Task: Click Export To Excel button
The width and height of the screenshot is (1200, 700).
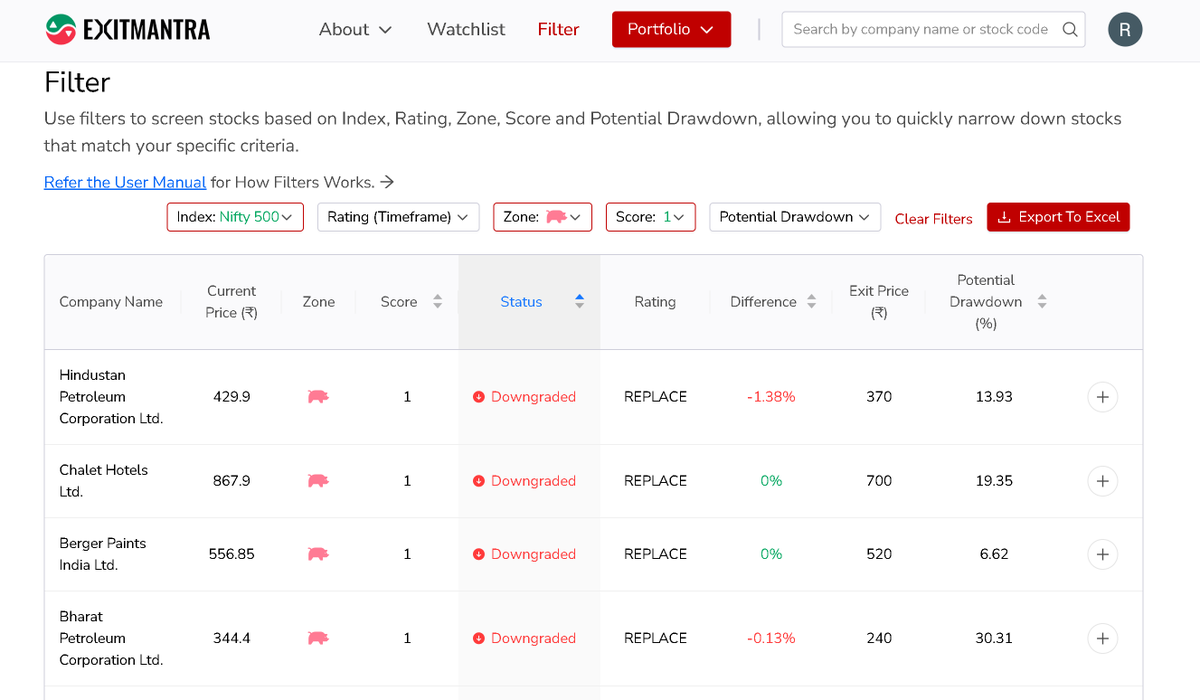Action: (1058, 217)
